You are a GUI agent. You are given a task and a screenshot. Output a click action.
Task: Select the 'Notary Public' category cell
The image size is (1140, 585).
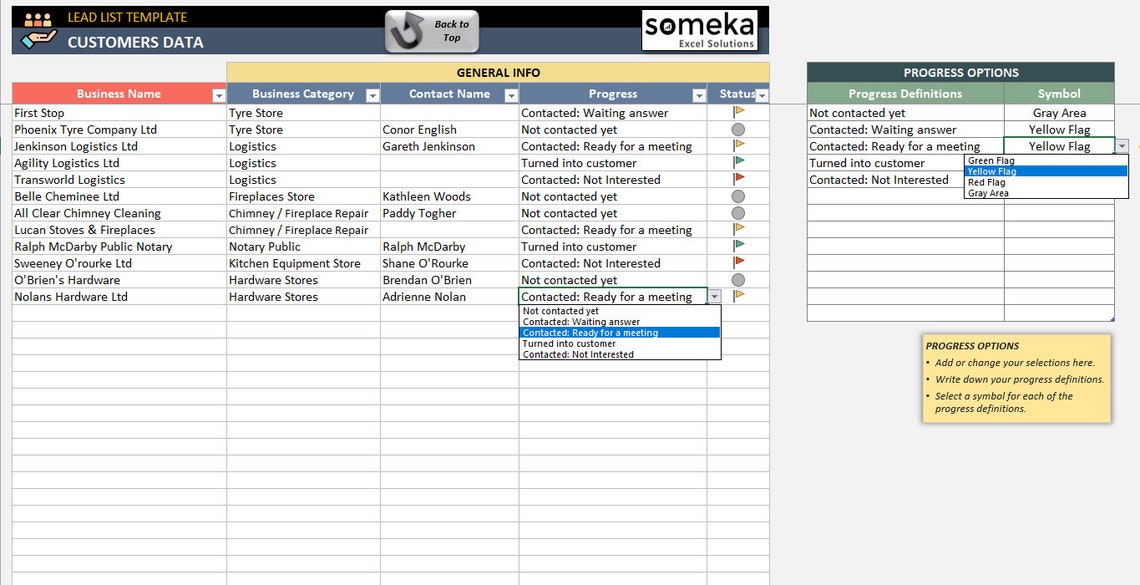(303, 246)
